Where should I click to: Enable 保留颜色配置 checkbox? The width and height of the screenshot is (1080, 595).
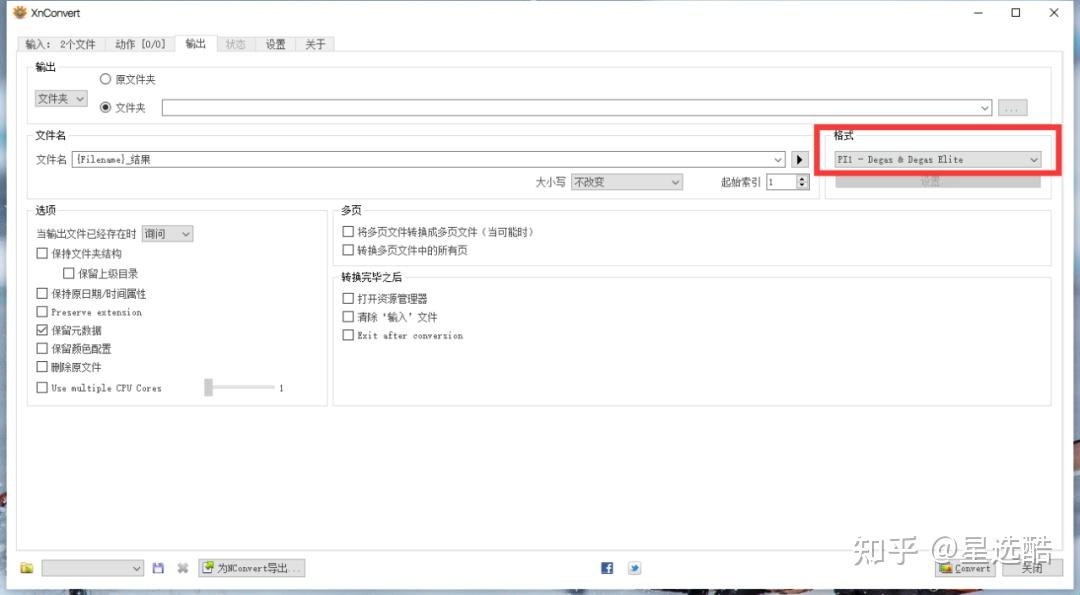pyautogui.click(x=42, y=348)
